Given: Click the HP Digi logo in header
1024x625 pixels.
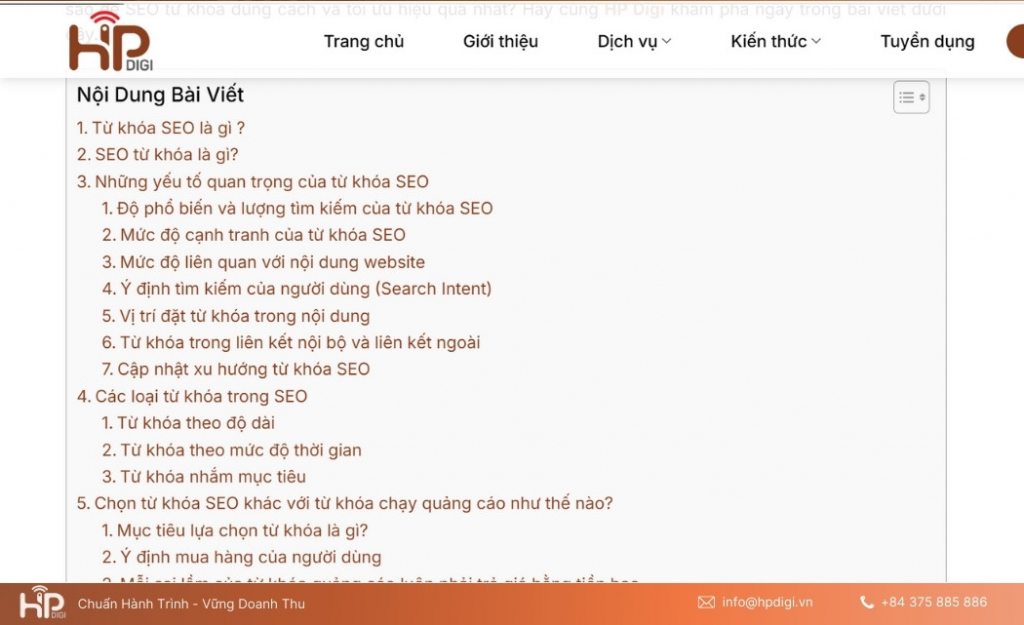Looking at the screenshot, I should tap(110, 41).
